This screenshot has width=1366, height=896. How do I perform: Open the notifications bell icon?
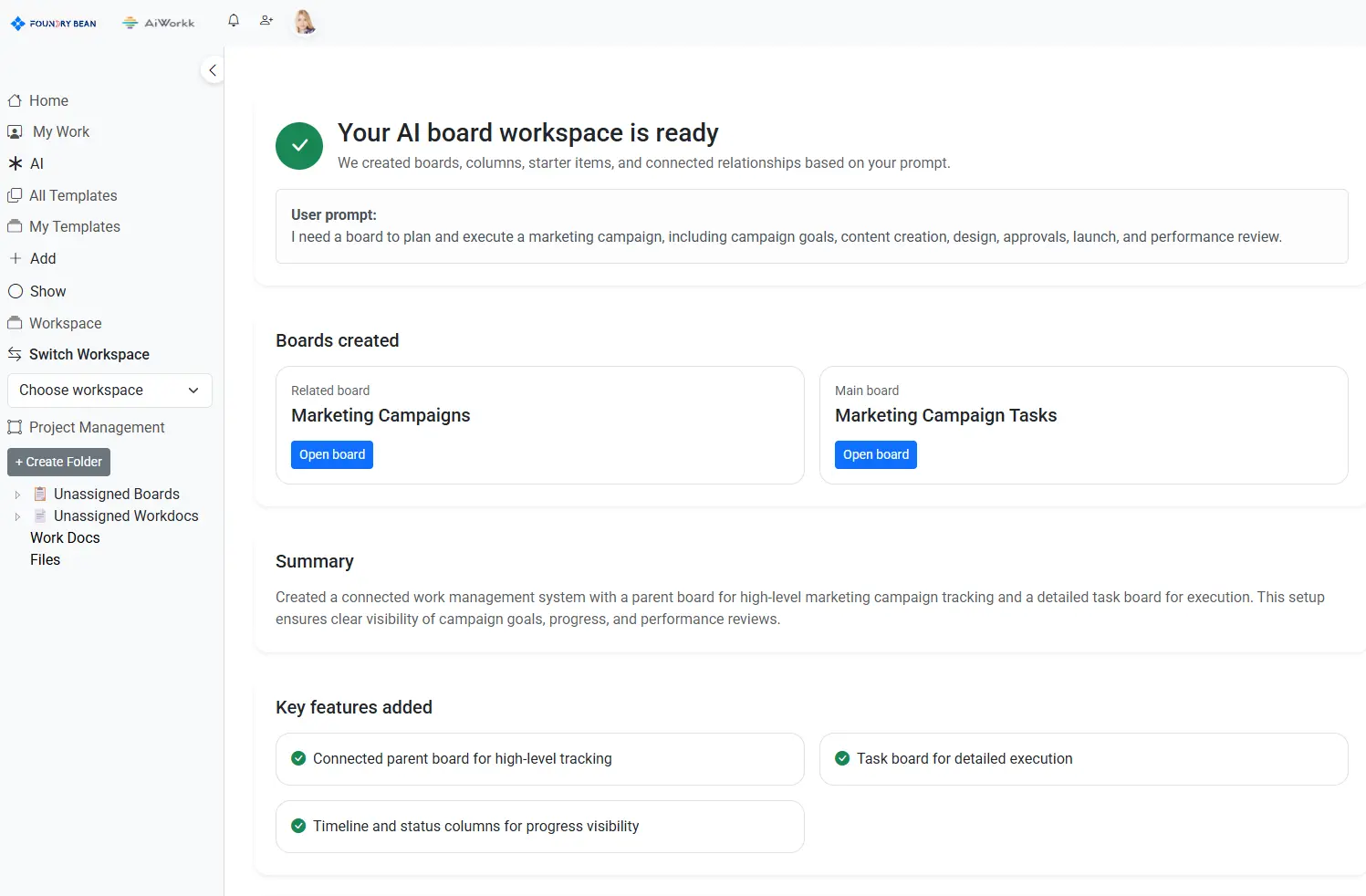[x=234, y=20]
